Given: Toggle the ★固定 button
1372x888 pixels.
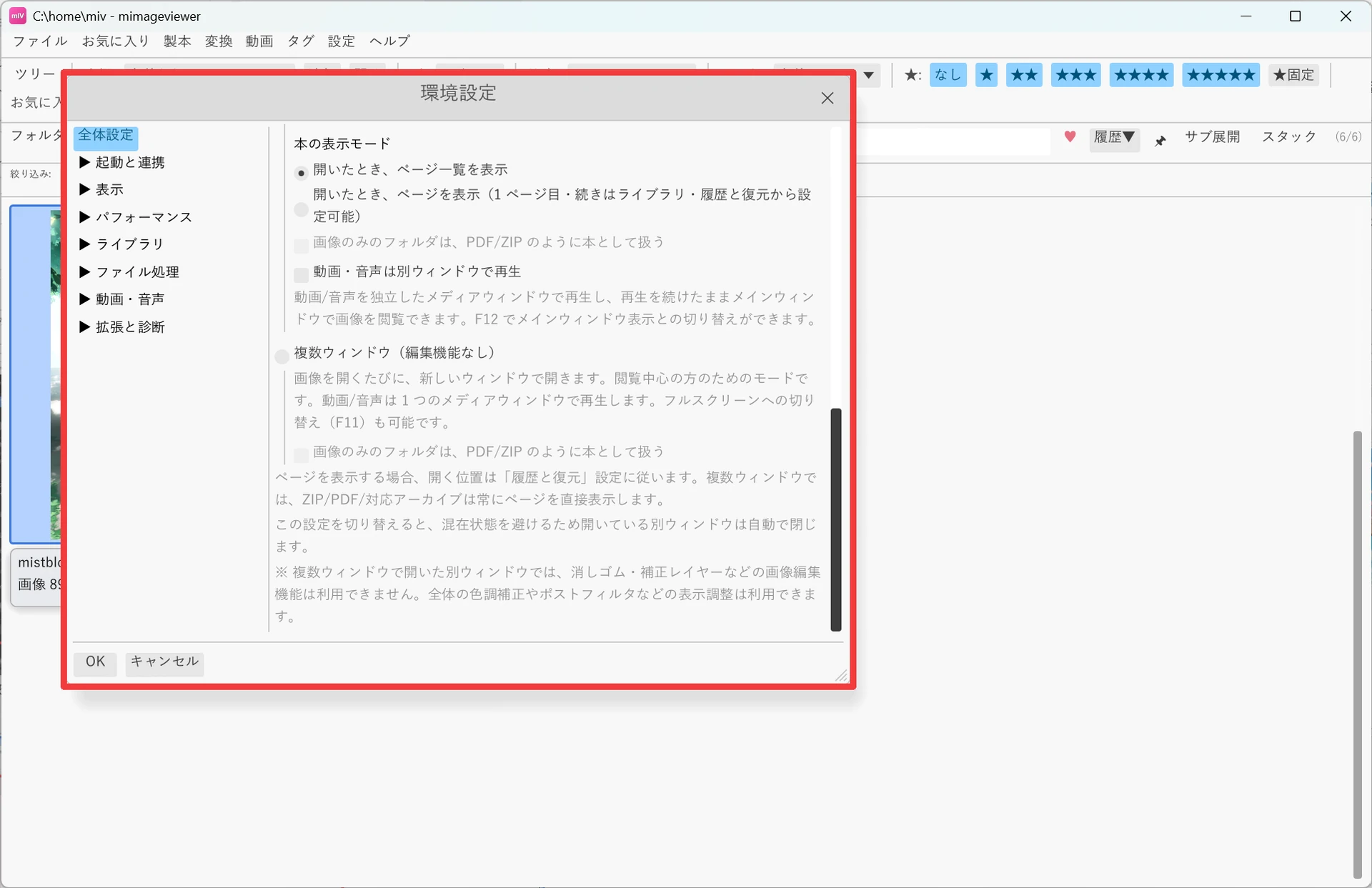Looking at the screenshot, I should coord(1293,75).
